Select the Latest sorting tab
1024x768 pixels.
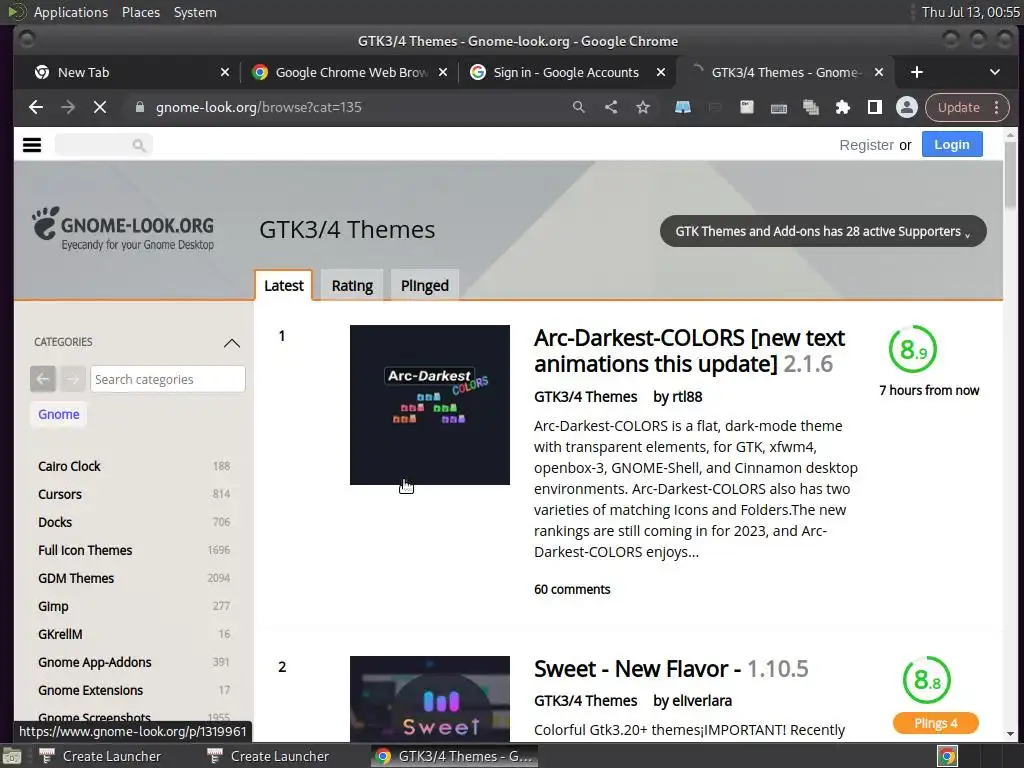point(283,285)
